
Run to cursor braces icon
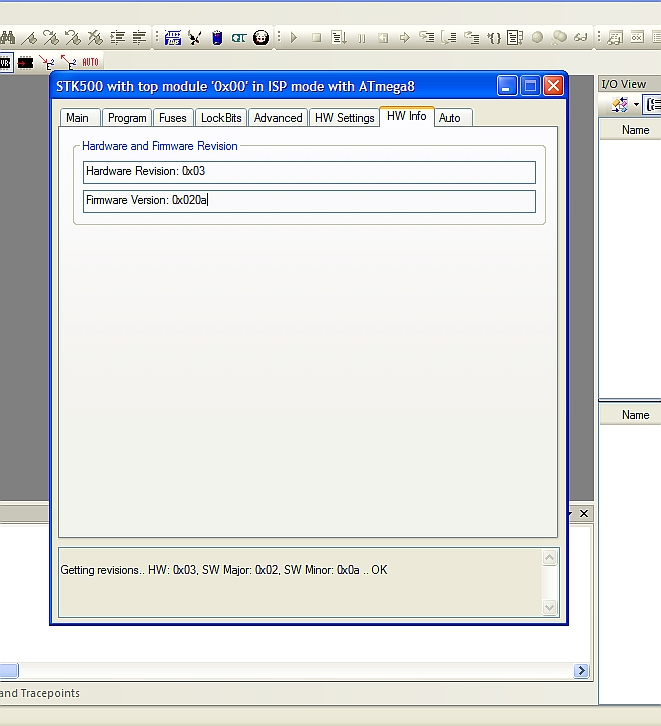494,38
